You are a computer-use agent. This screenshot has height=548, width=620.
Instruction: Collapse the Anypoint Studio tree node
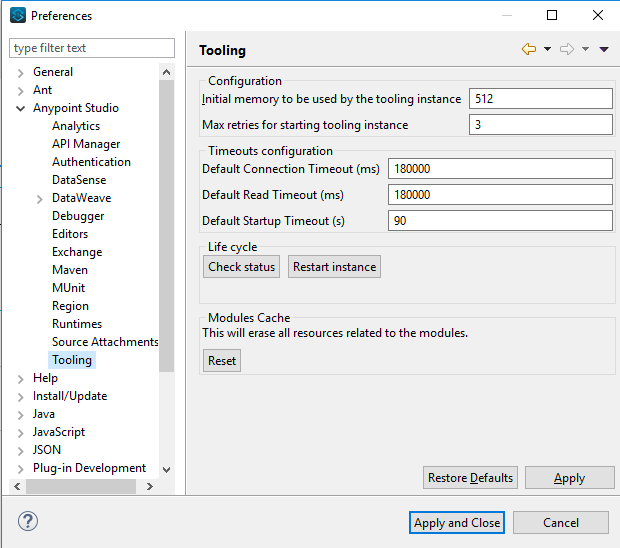21,108
